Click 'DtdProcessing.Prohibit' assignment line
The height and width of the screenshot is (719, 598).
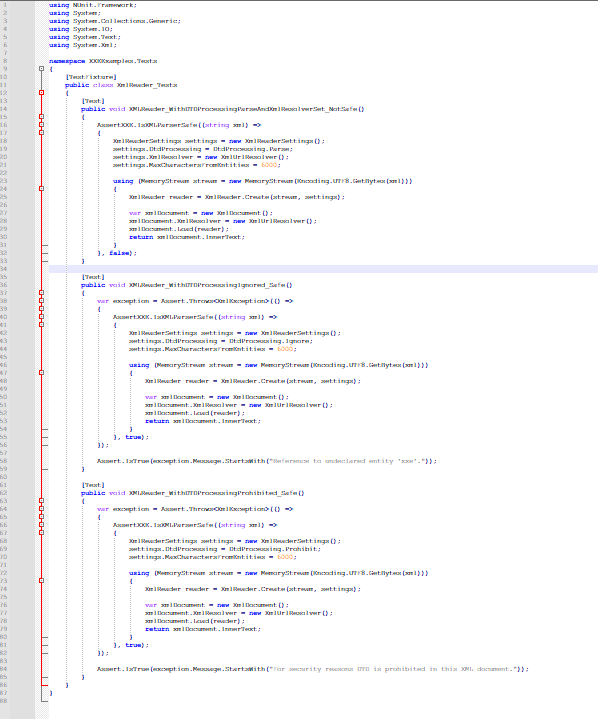pos(225,549)
